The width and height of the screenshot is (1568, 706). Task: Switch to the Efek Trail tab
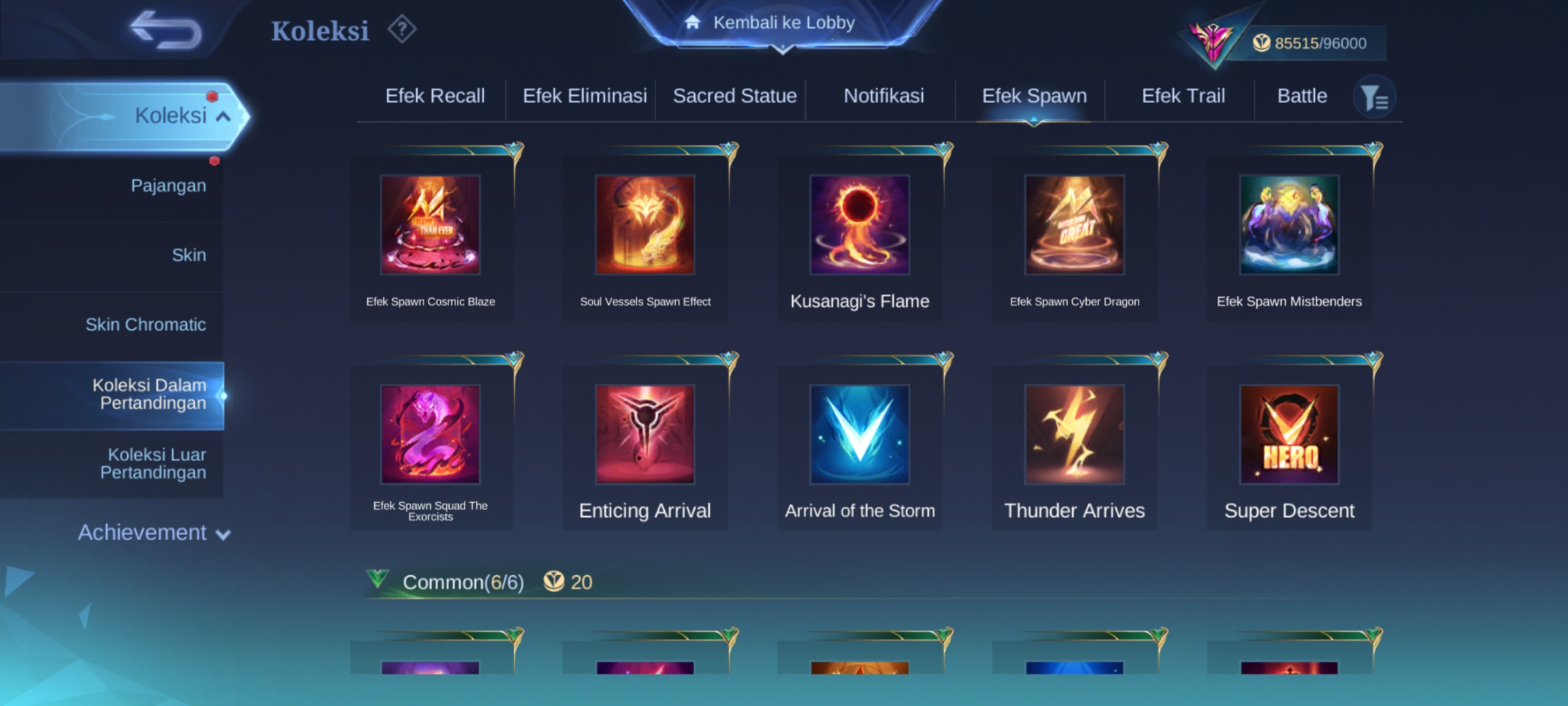pyautogui.click(x=1183, y=96)
